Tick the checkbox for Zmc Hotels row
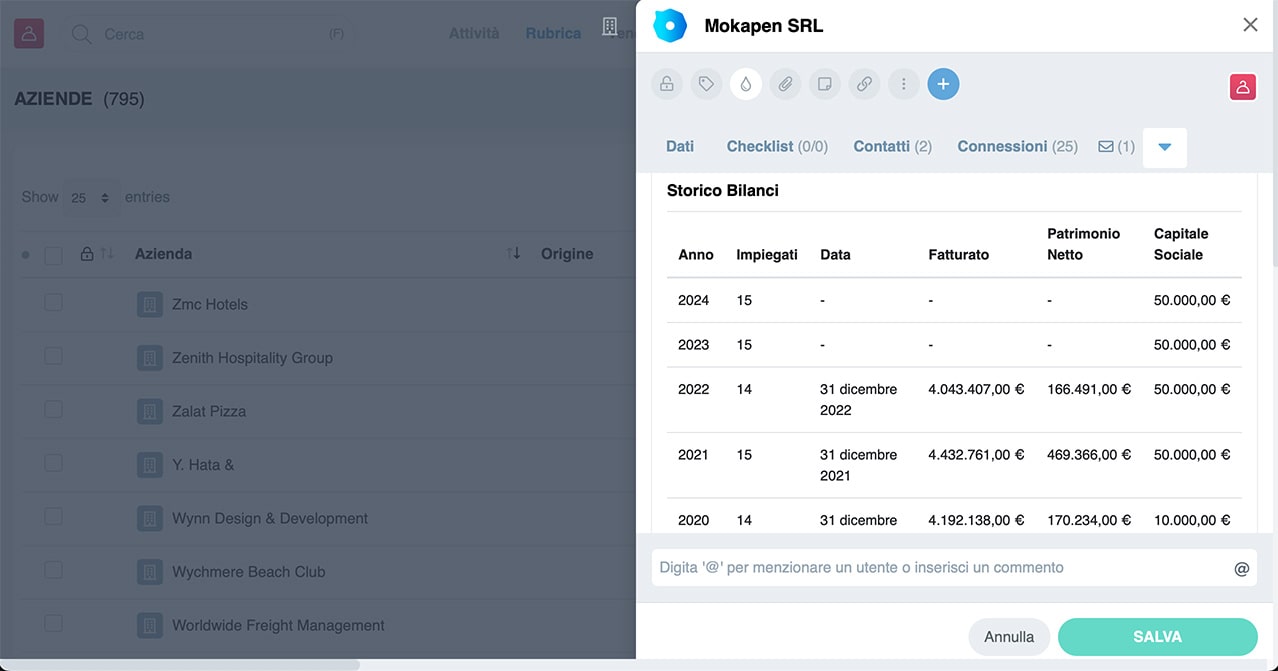Viewport: 1278px width, 671px height. pos(53,303)
